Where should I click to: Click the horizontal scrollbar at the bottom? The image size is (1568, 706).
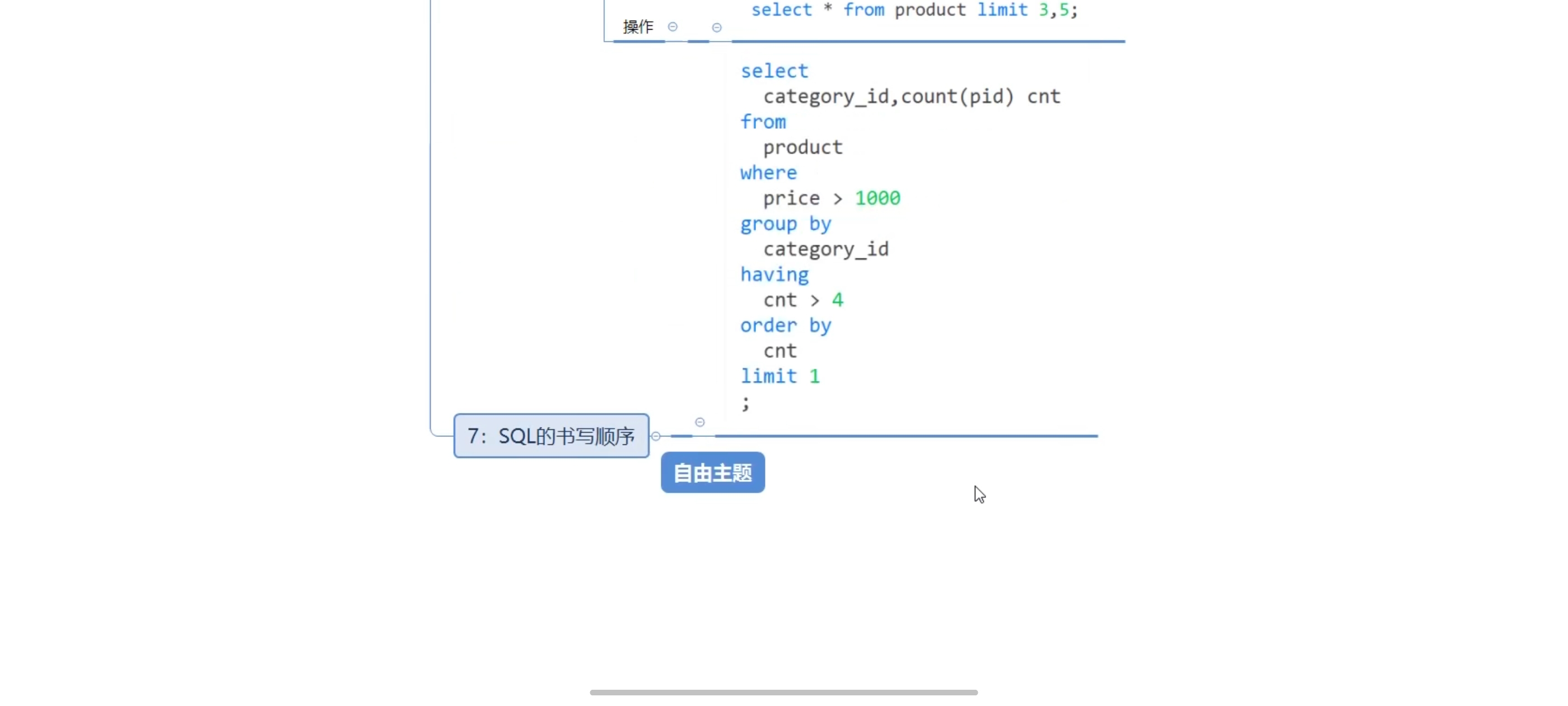(783, 693)
